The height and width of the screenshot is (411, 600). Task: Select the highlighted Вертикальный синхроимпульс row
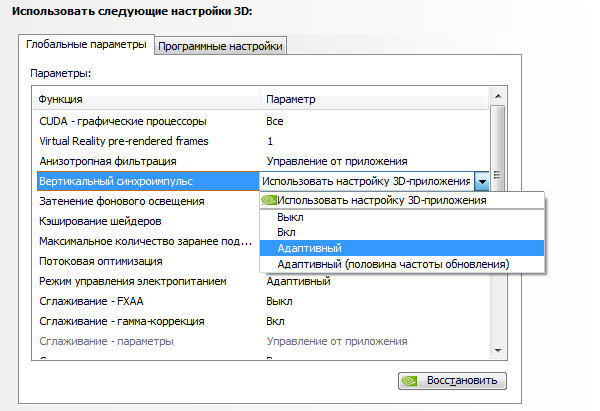point(148,181)
